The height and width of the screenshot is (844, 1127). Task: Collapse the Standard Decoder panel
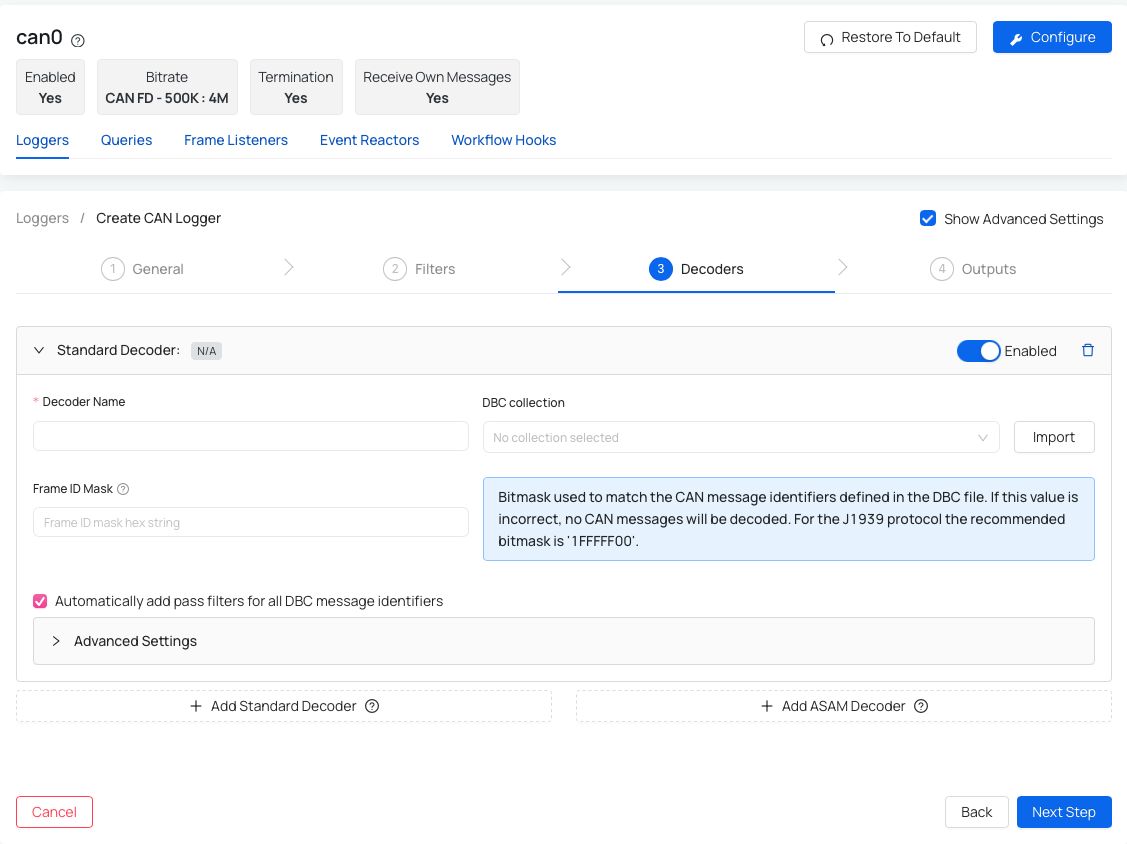click(x=39, y=351)
